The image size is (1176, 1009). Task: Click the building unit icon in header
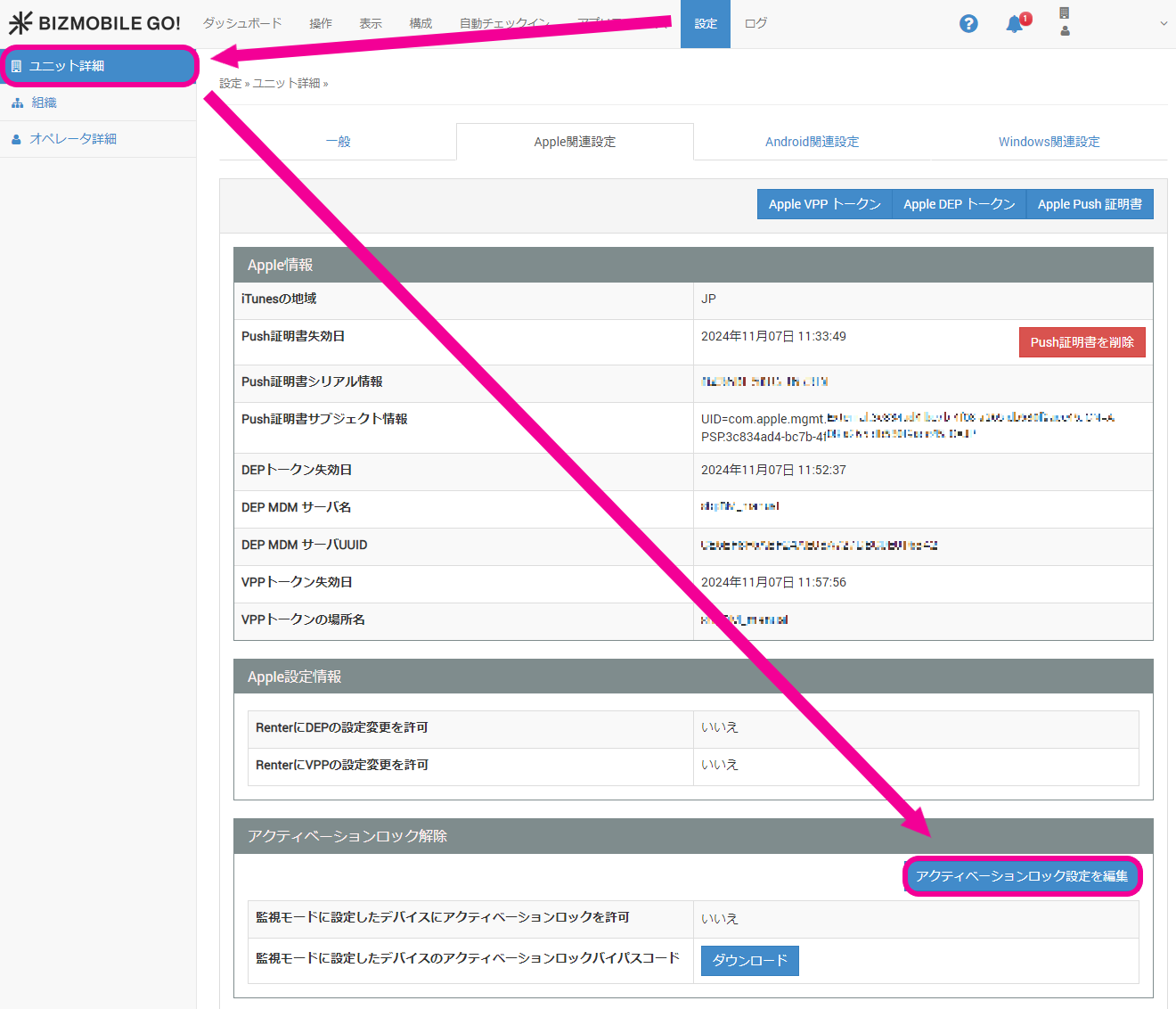coord(1064,13)
